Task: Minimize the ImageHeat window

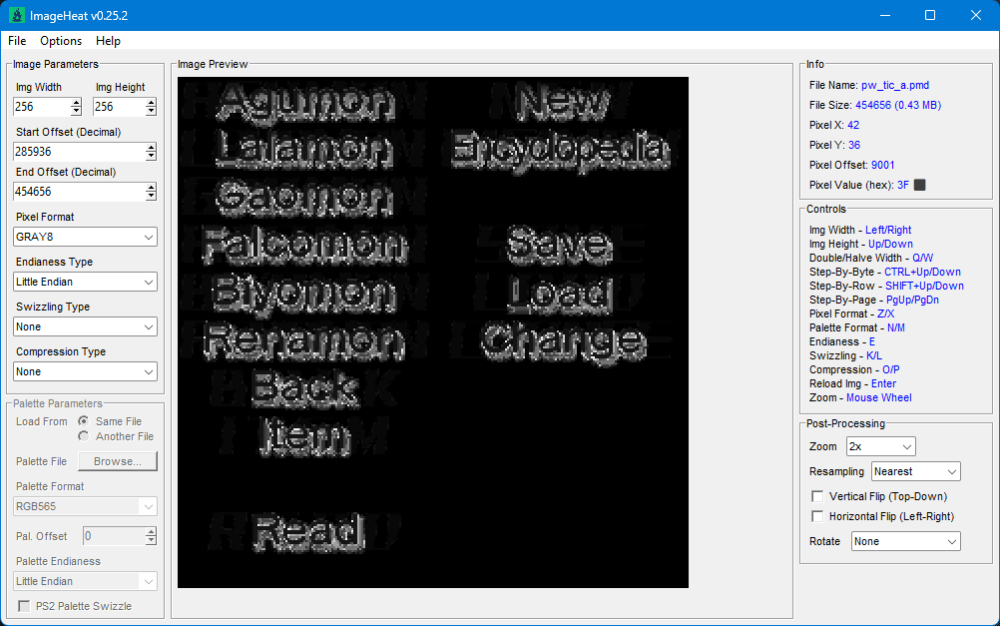Action: click(885, 15)
